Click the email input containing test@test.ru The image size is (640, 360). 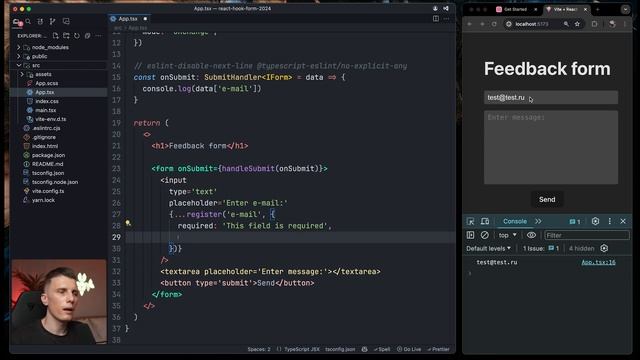click(x=551, y=98)
